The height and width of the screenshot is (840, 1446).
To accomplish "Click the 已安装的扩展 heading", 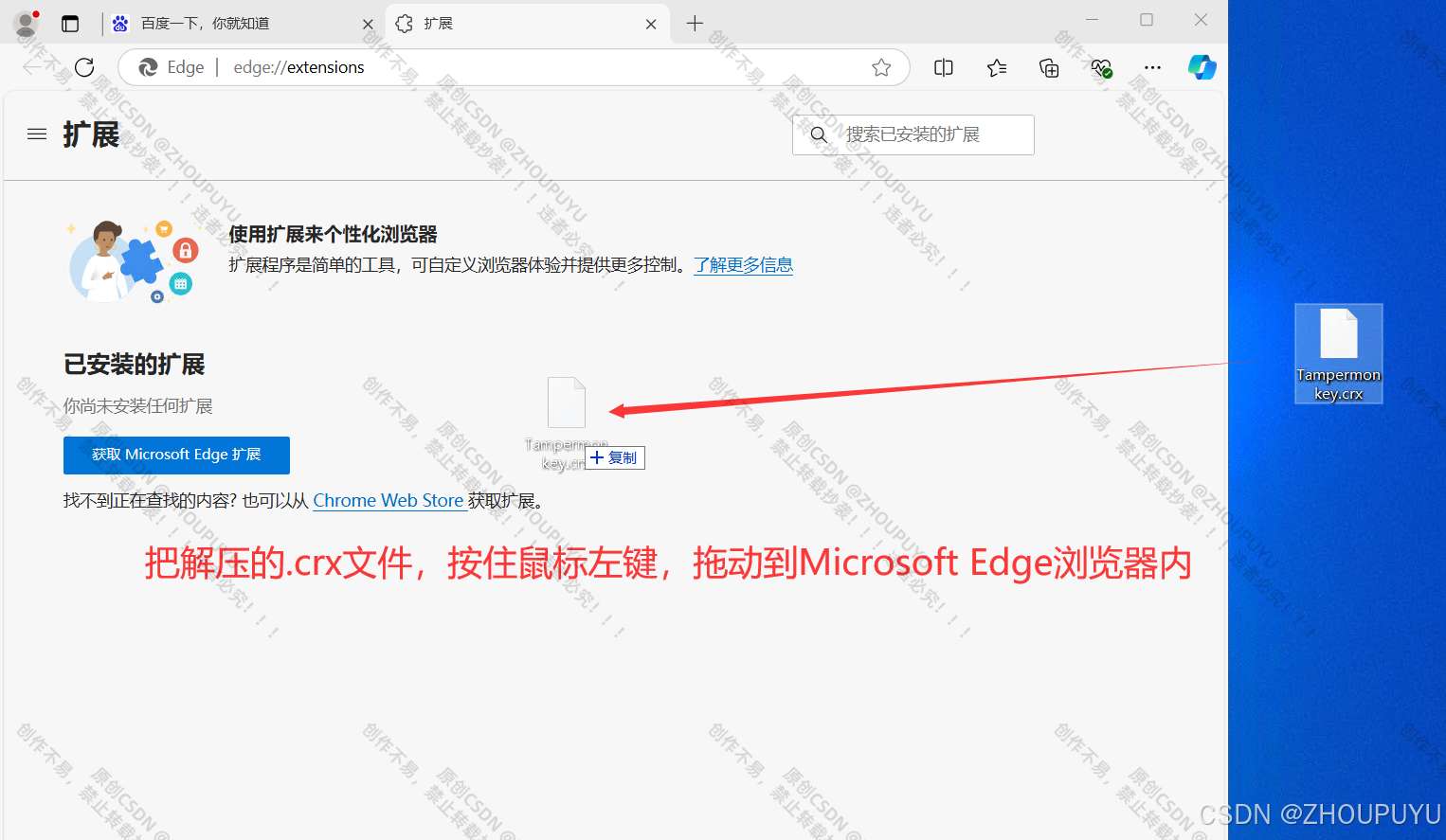I will (x=135, y=365).
